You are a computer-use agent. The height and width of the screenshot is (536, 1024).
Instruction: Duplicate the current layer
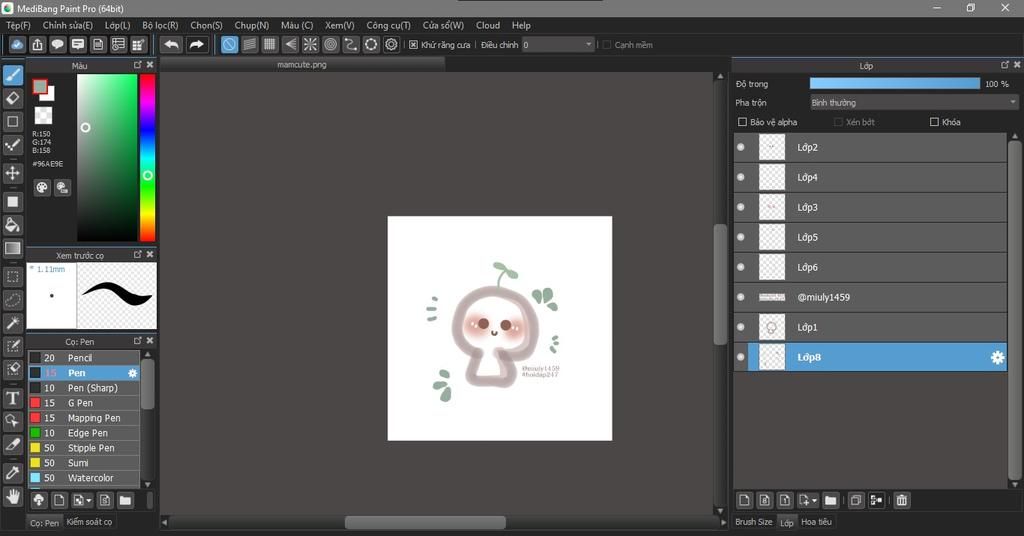pyautogui.click(x=856, y=500)
